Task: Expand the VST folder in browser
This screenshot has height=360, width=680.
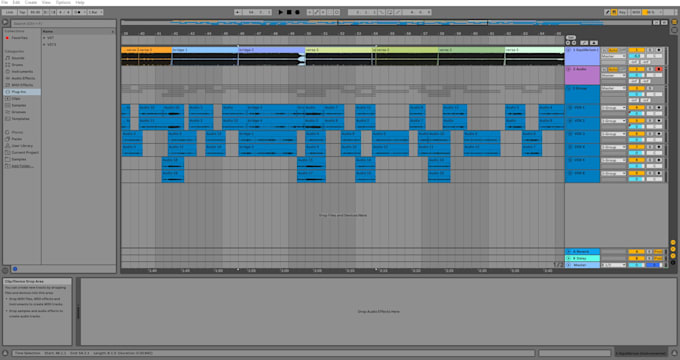Action: point(44,38)
